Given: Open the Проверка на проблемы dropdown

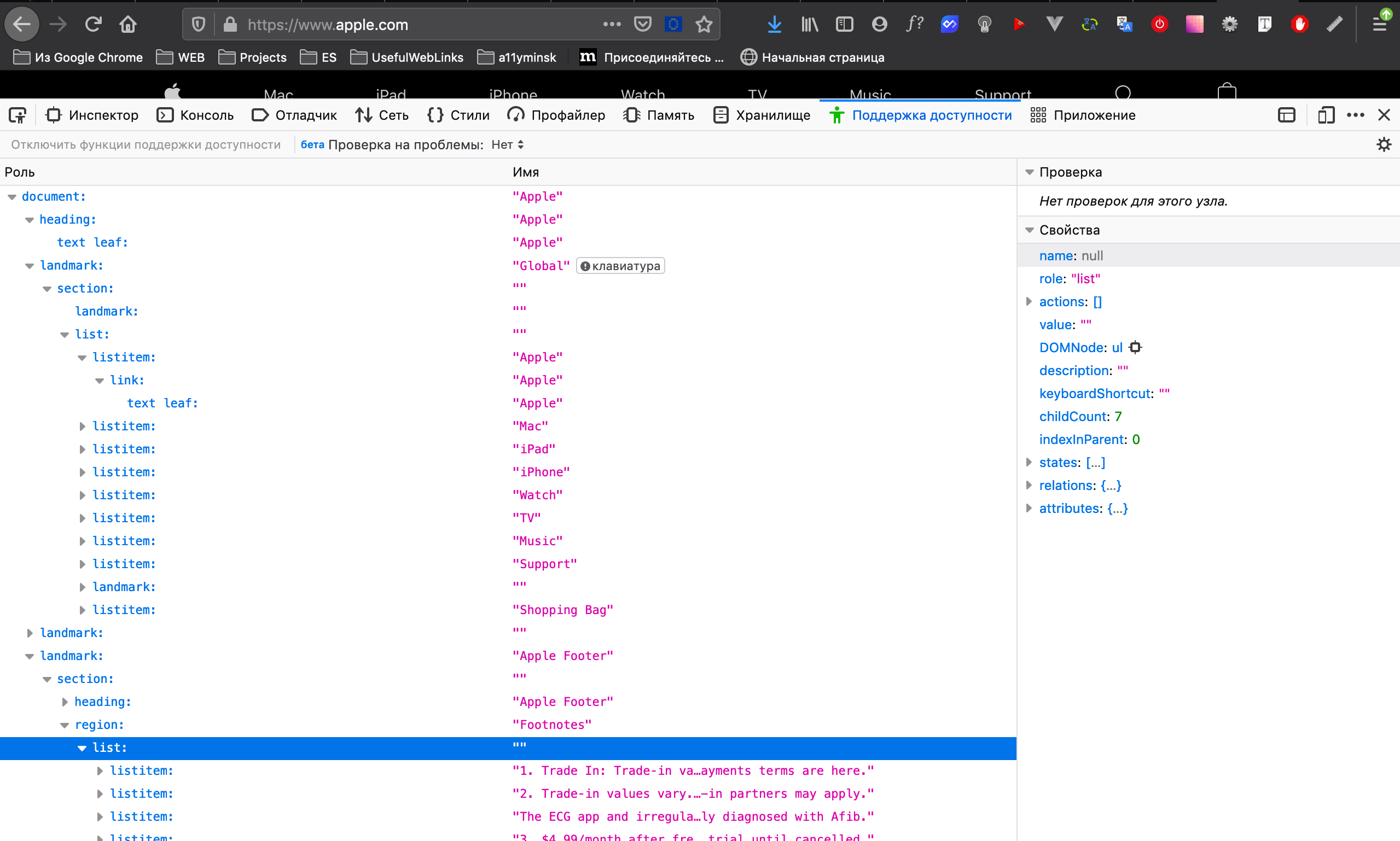Looking at the screenshot, I should (507, 145).
